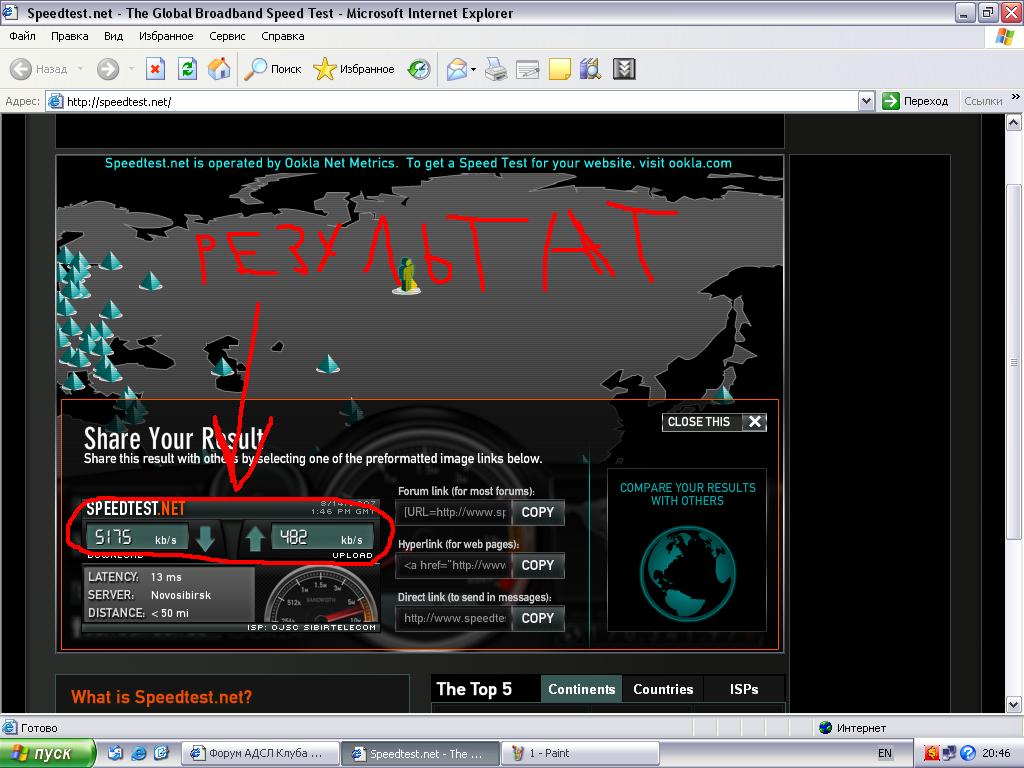The height and width of the screenshot is (768, 1024).
Task: Click the What is Speedtest.net? heading
Action: point(161,697)
